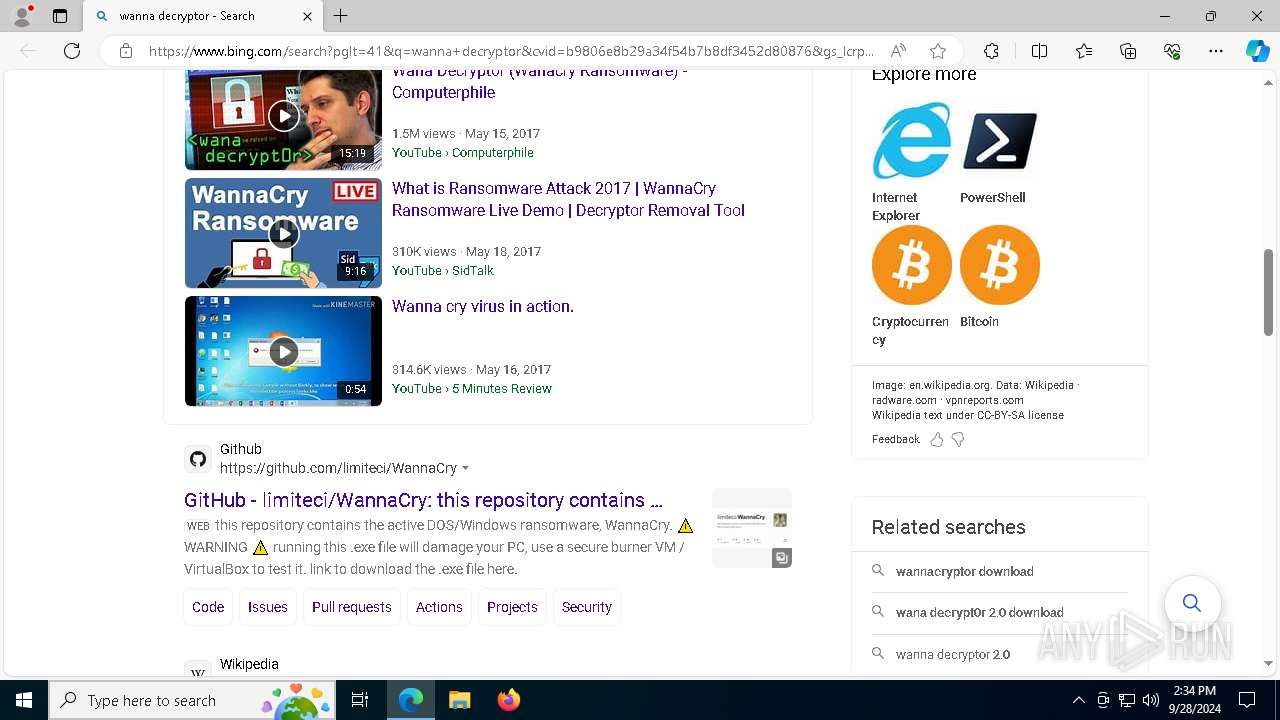Search wanna decryptor 2.0 related query
The height and width of the screenshot is (720, 1280).
coord(953,654)
